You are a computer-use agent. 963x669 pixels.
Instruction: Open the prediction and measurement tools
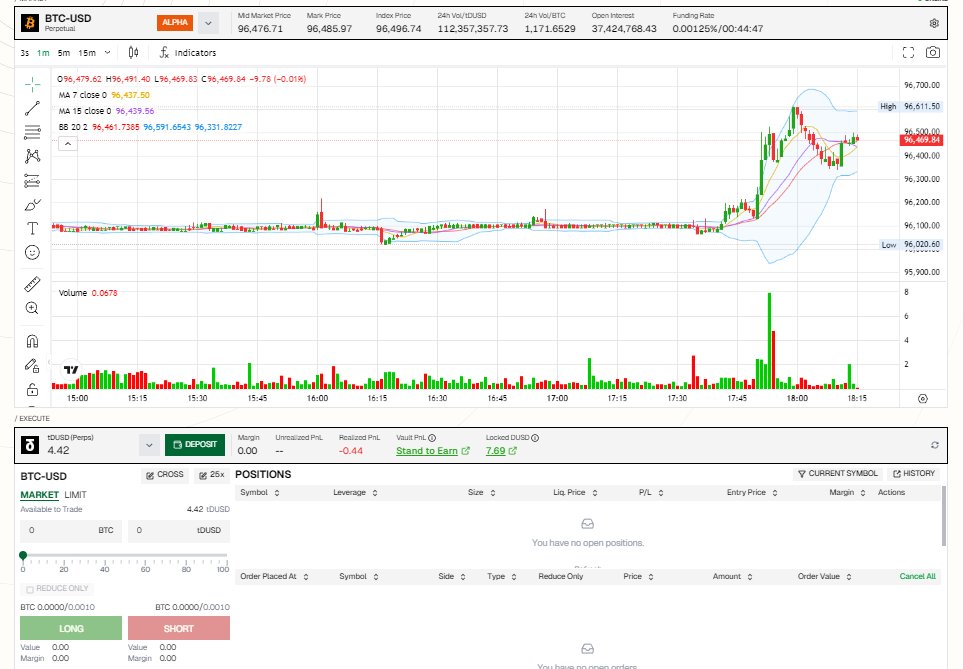[x=33, y=181]
